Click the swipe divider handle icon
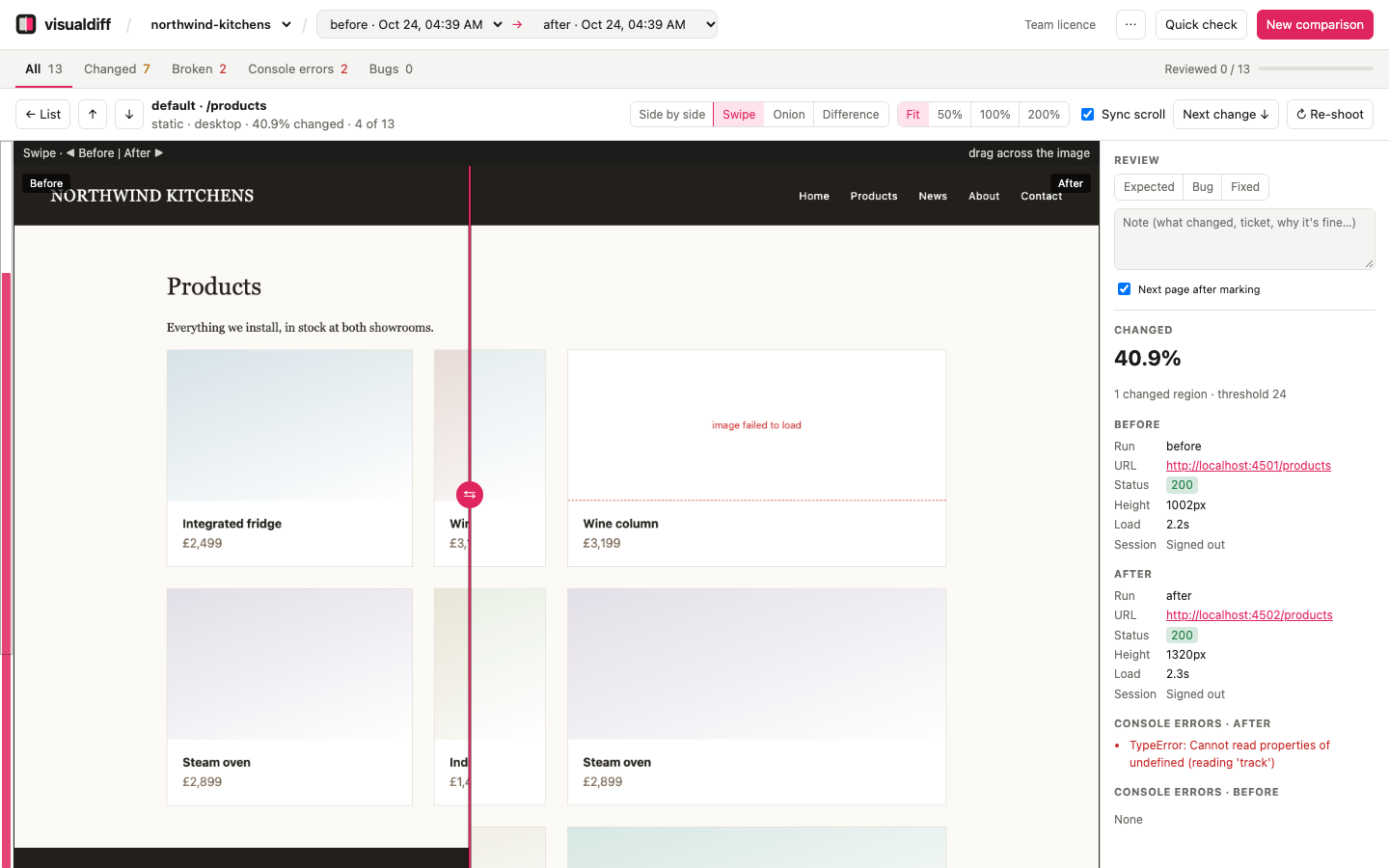The image size is (1389, 868). (470, 495)
